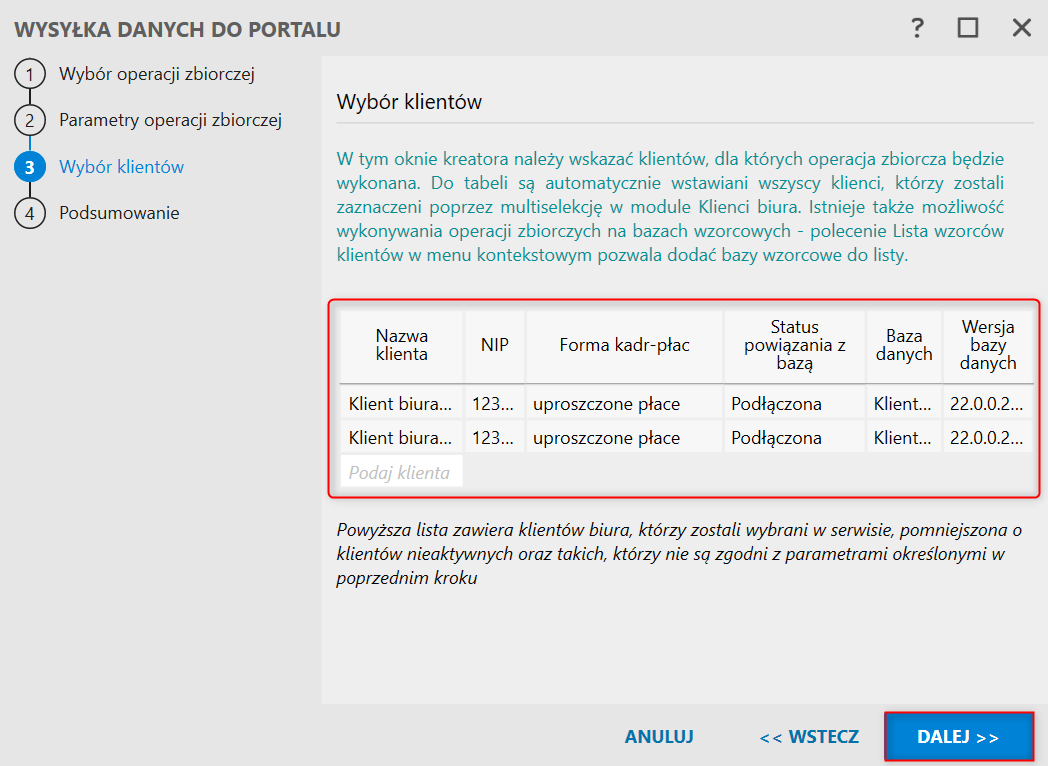Sort by Nazwa klienta column header
Image resolution: width=1048 pixels, height=766 pixels.
(x=402, y=346)
